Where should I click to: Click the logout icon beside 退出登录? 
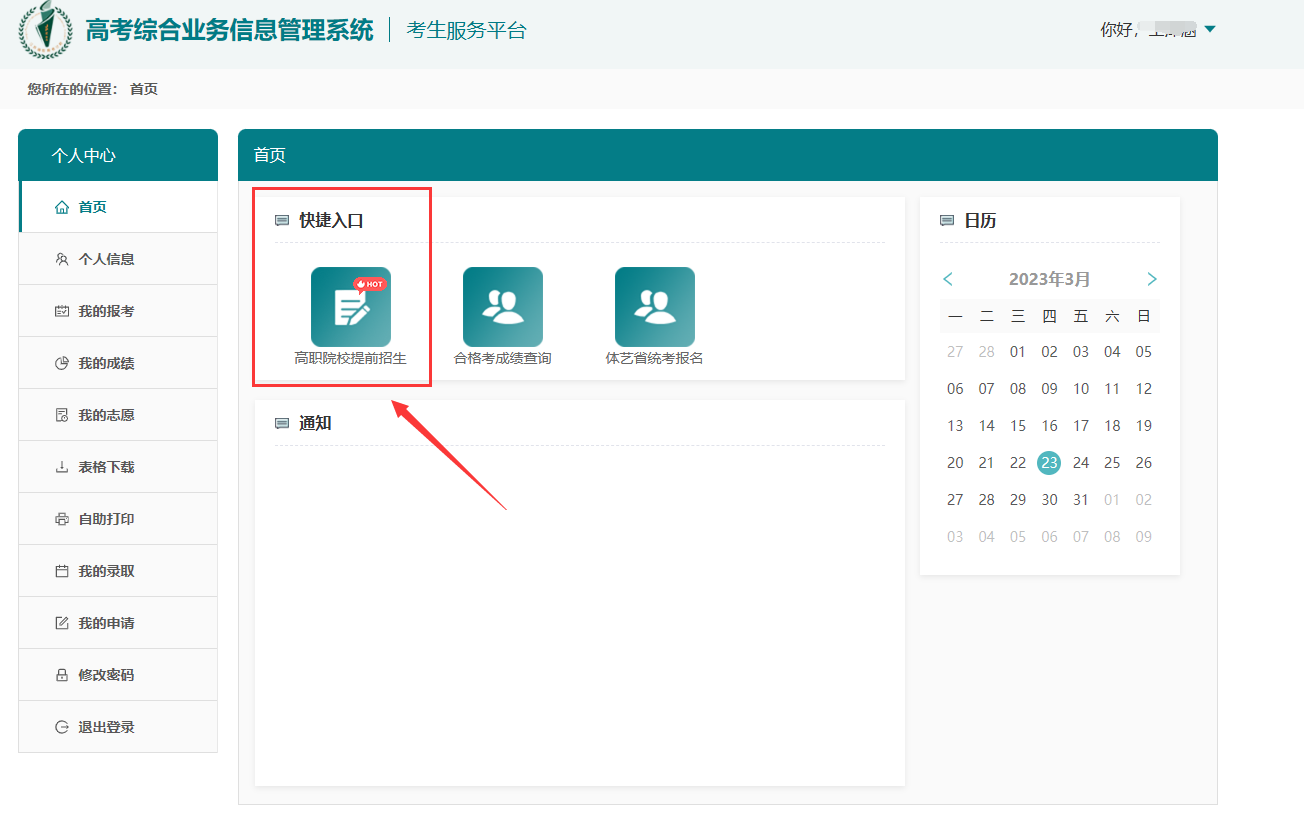pos(62,727)
